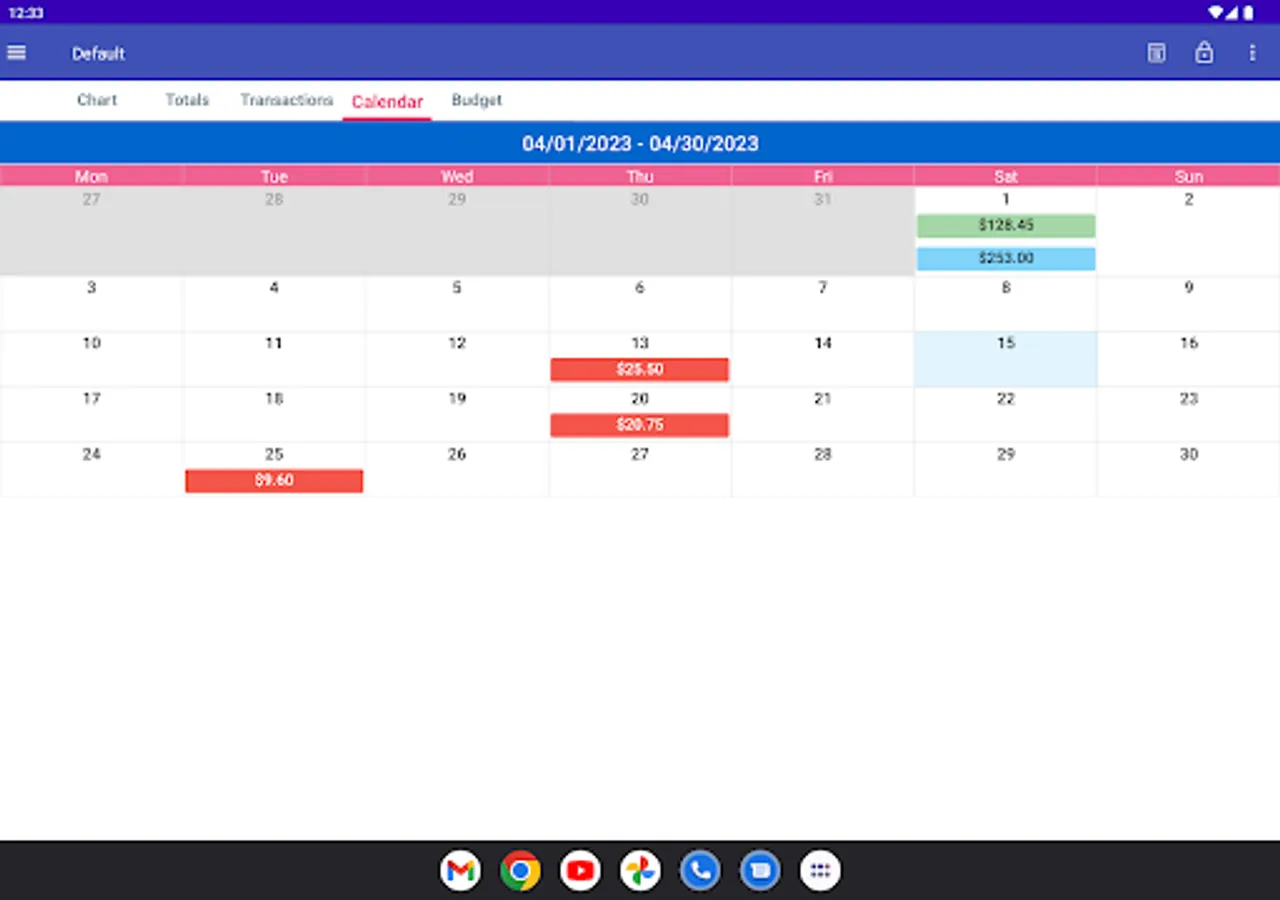Open the green $128.45 entry on April 1
Screen dimensions: 1280x900
(1006, 226)
